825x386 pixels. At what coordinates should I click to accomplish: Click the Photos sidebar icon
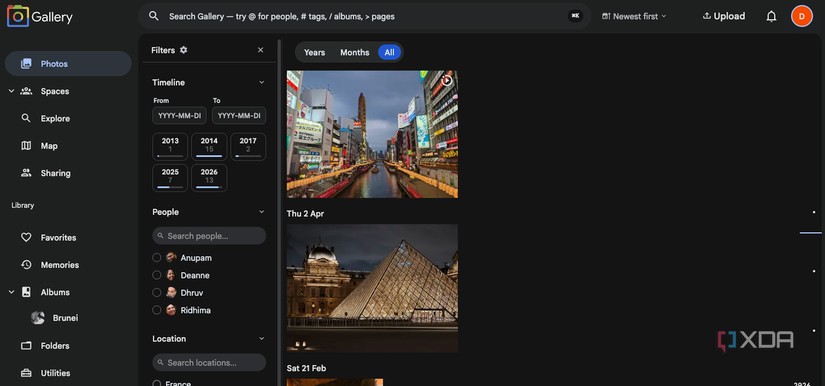(26, 64)
